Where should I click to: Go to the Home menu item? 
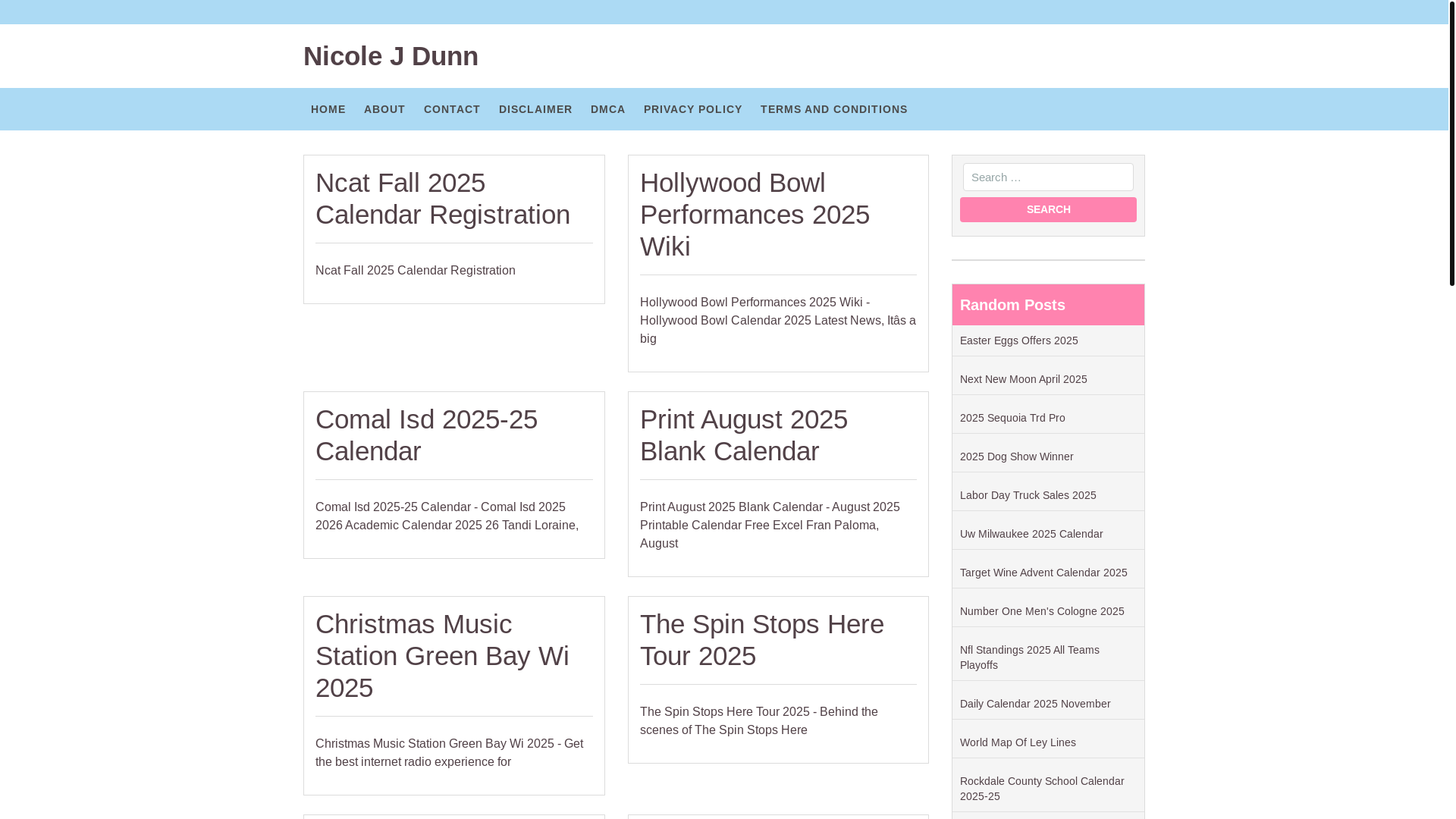click(x=328, y=109)
